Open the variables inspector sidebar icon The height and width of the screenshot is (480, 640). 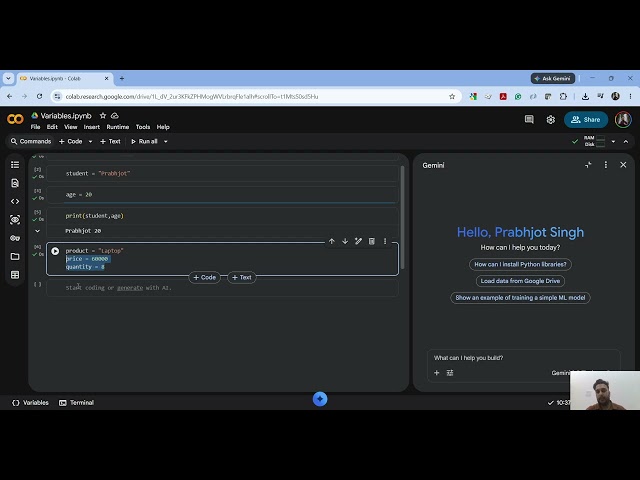15,220
